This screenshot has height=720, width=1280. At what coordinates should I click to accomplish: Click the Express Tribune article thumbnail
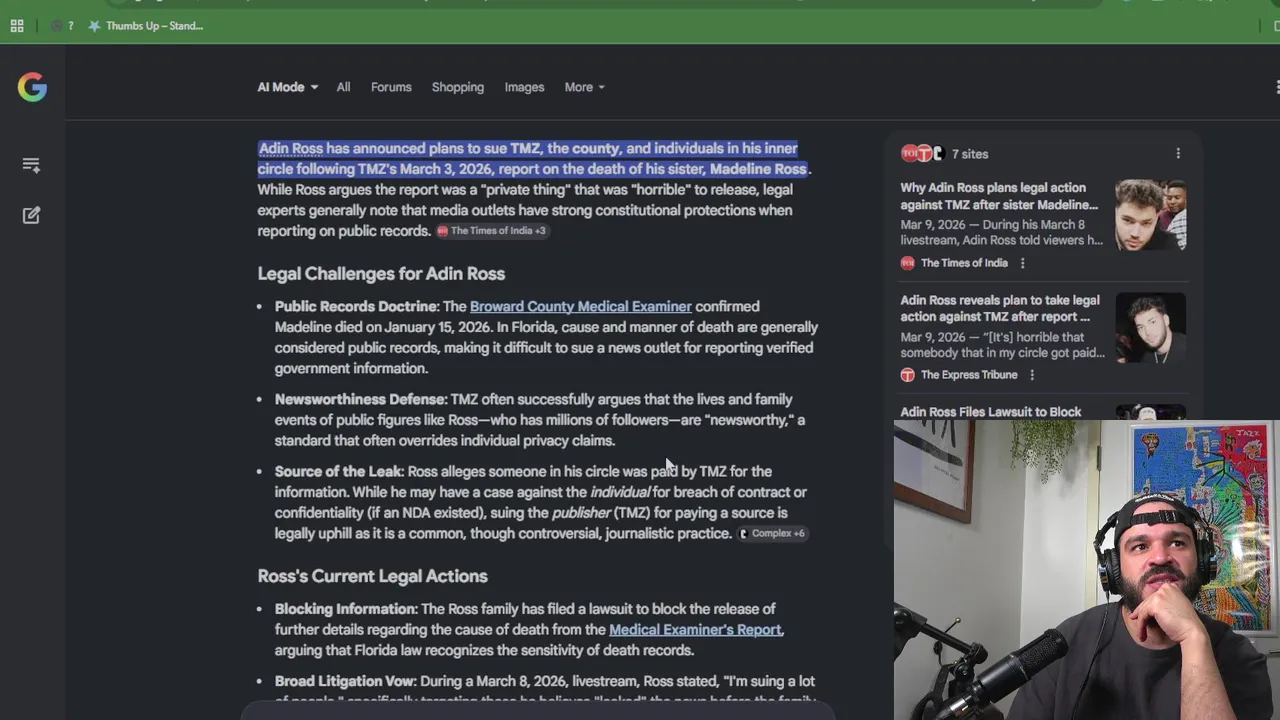[1150, 327]
